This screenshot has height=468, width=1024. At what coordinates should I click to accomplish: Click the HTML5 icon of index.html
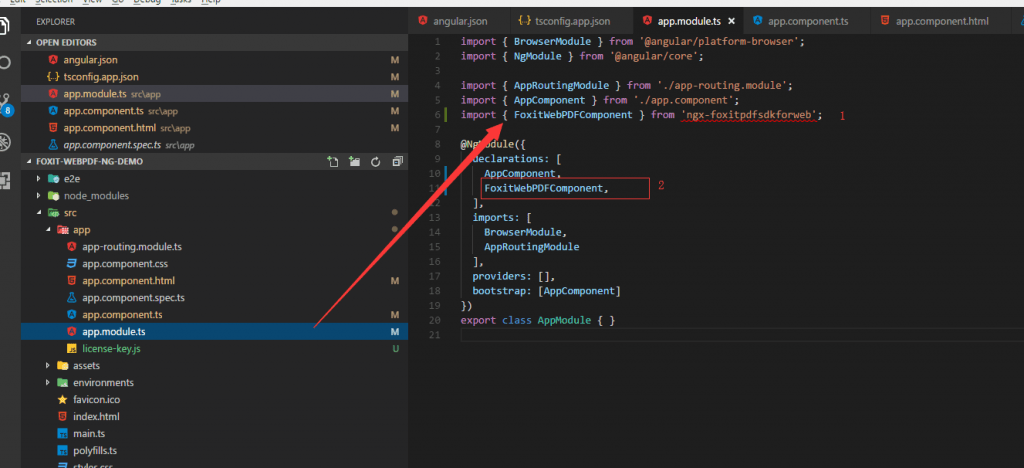[x=62, y=416]
